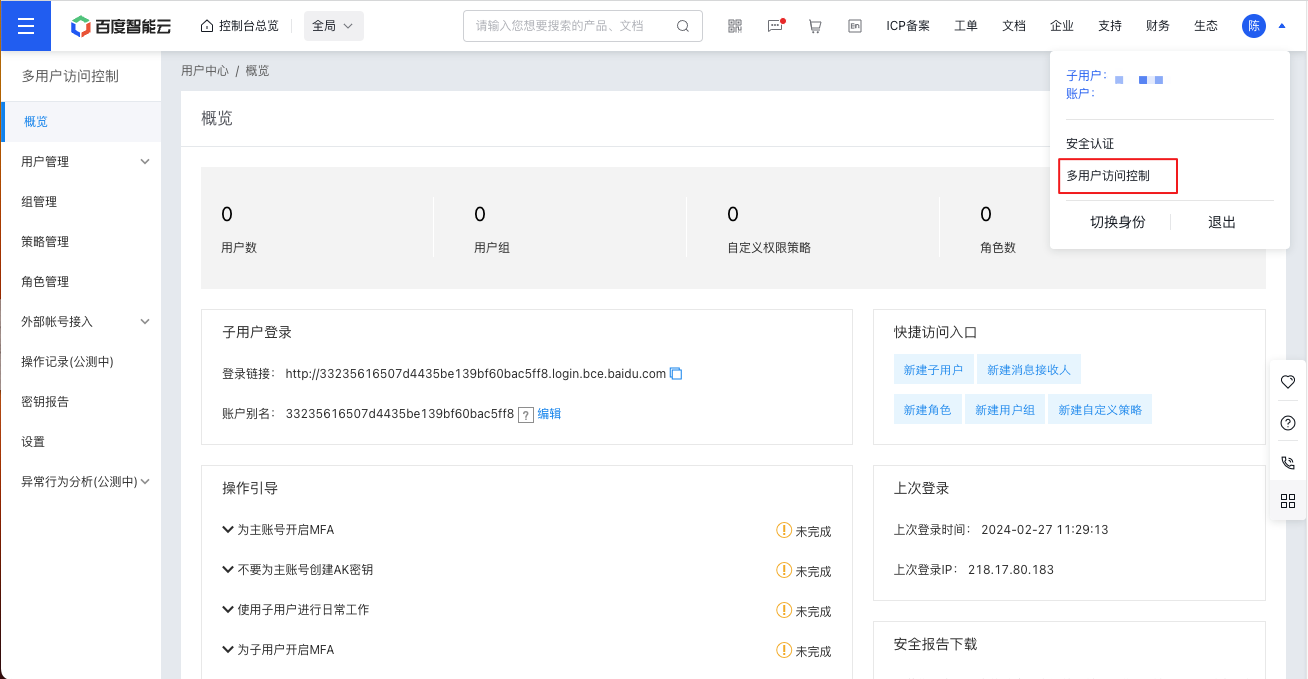Viewport: 1308px width, 679px height.
Task: Click 切换身份 in the user menu
Action: point(1118,222)
